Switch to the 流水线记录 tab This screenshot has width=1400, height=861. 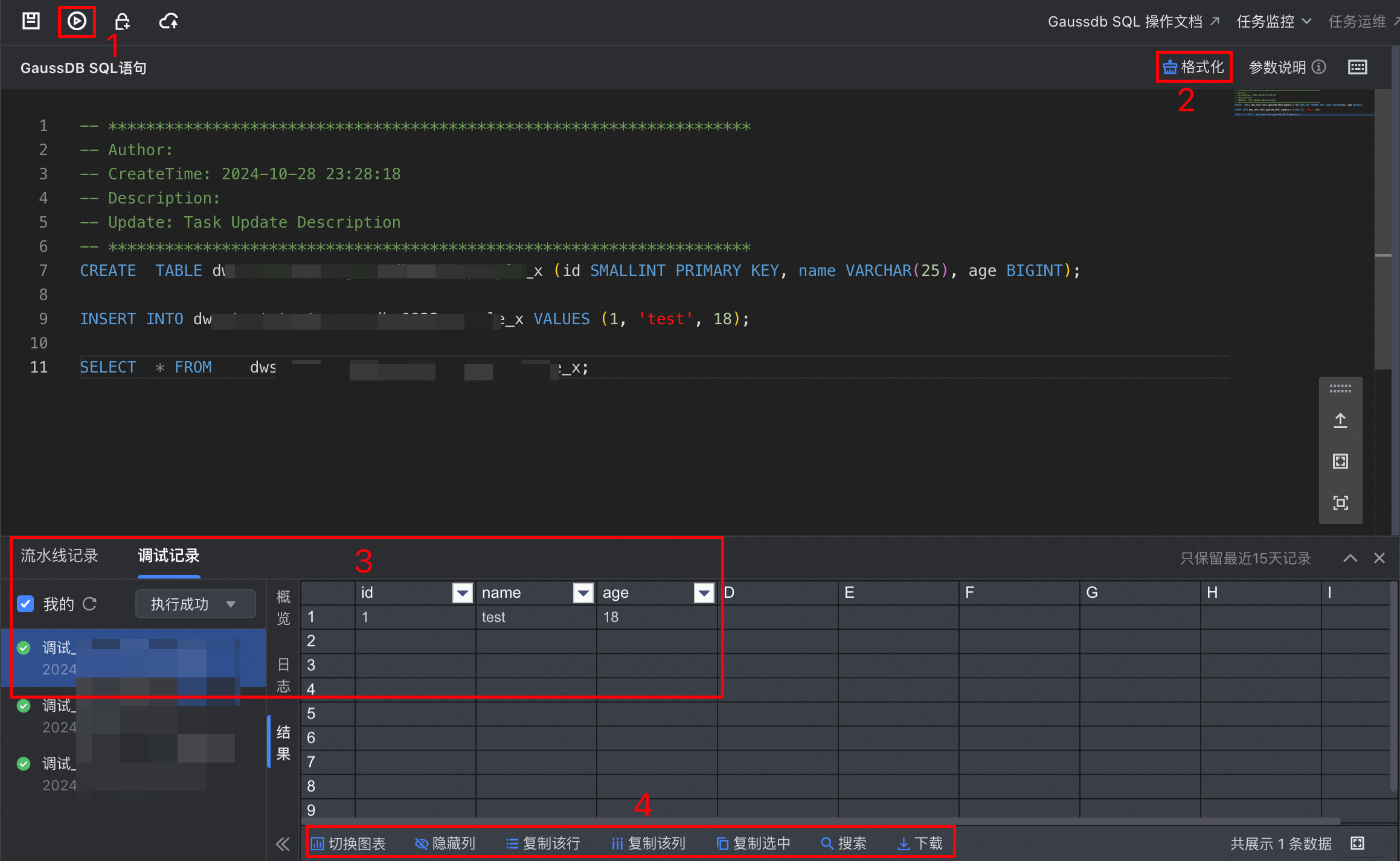[x=59, y=555]
